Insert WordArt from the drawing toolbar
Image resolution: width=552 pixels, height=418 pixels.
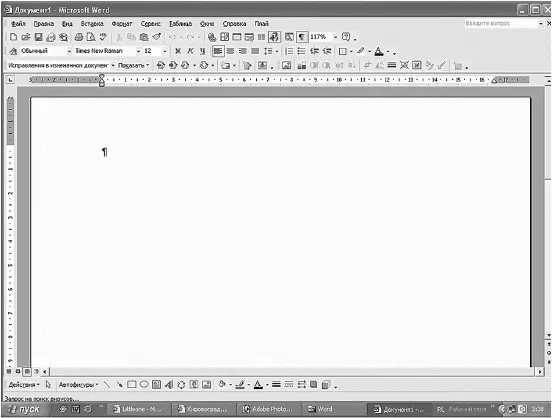tap(169, 385)
